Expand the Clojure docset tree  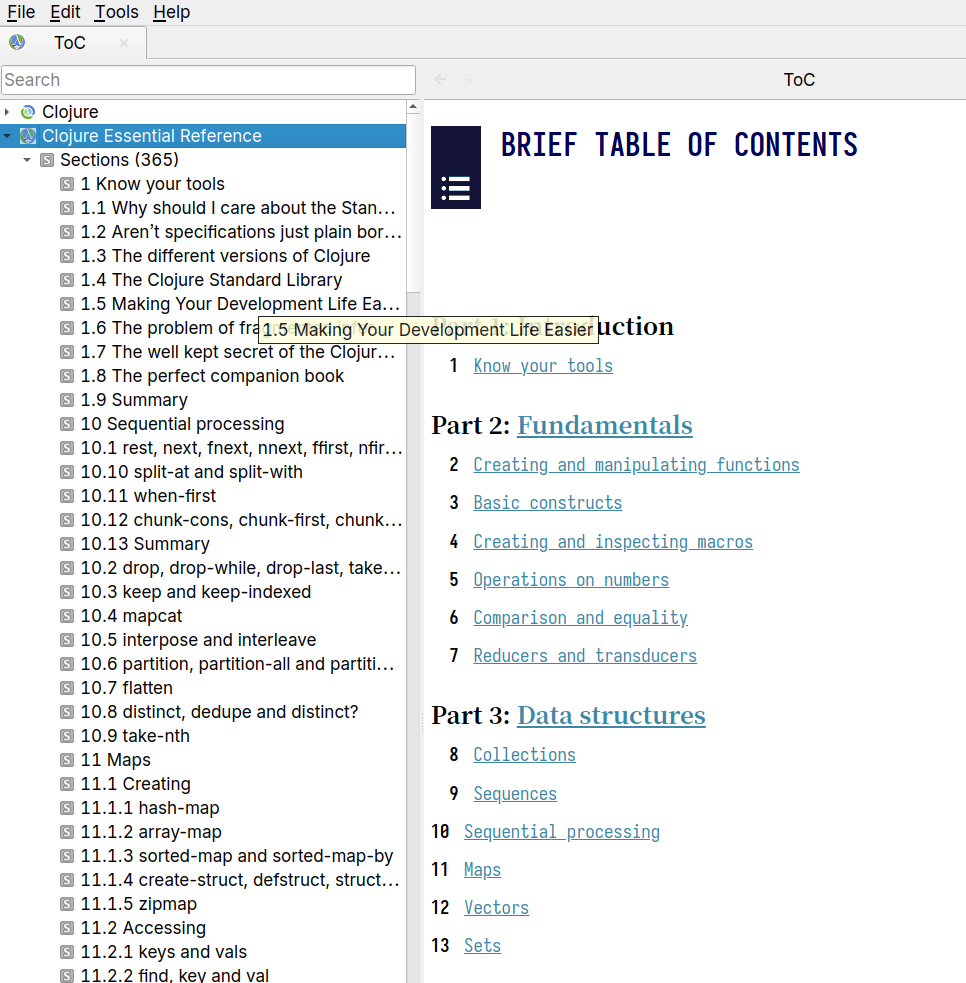[x=7, y=112]
